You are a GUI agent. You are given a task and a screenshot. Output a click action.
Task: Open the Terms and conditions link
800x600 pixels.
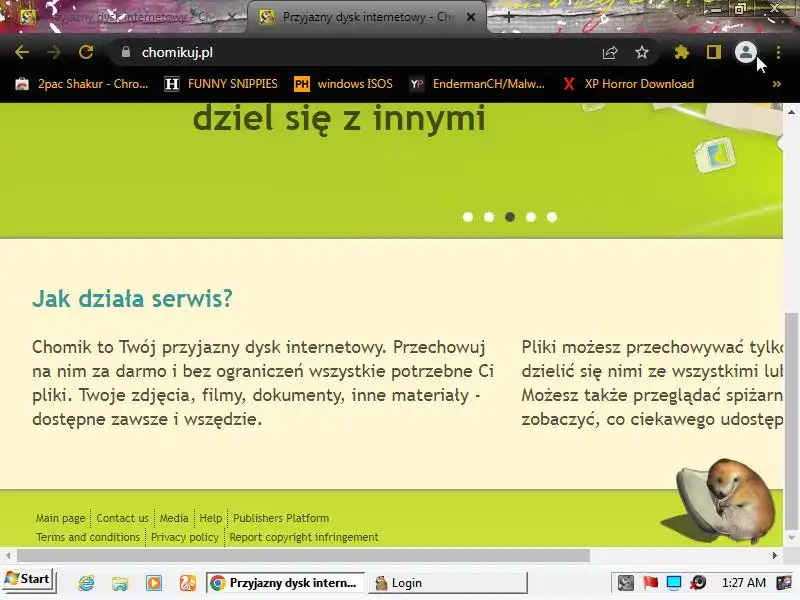click(88, 537)
